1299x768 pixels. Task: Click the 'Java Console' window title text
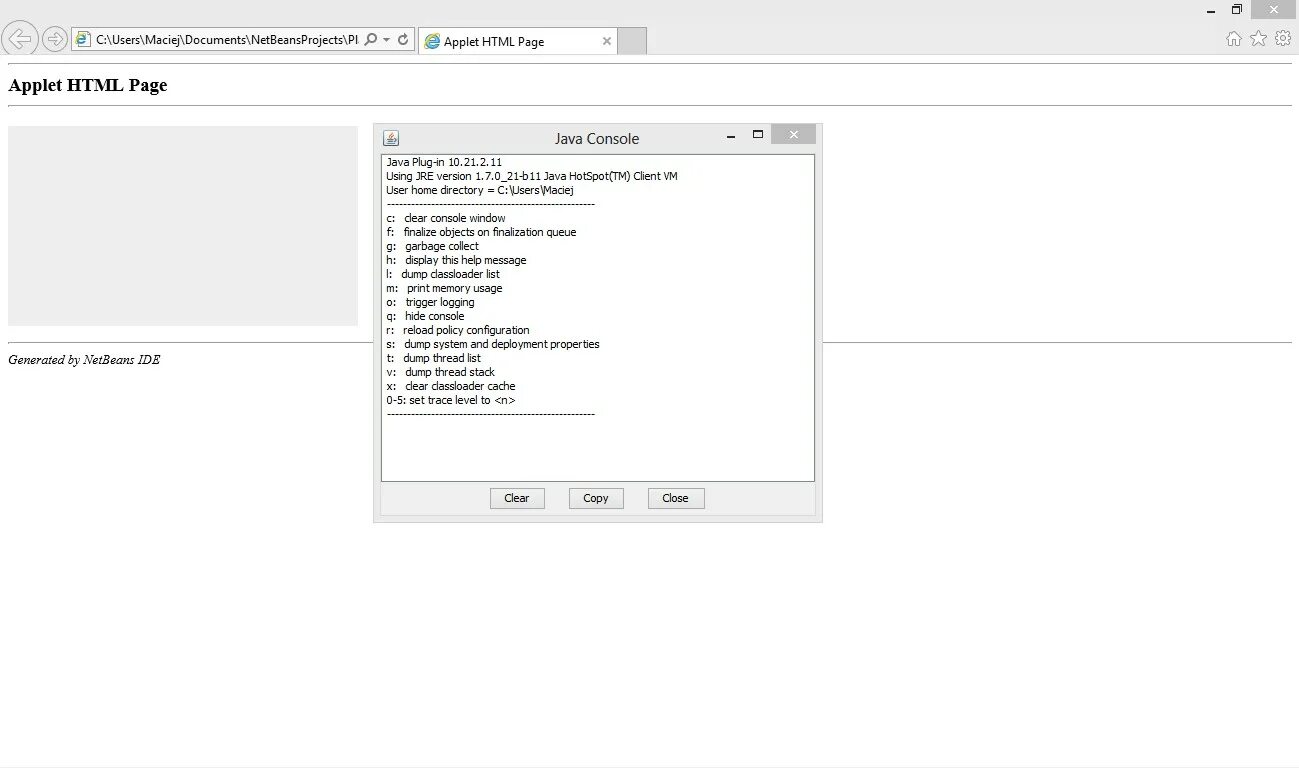[x=597, y=139]
